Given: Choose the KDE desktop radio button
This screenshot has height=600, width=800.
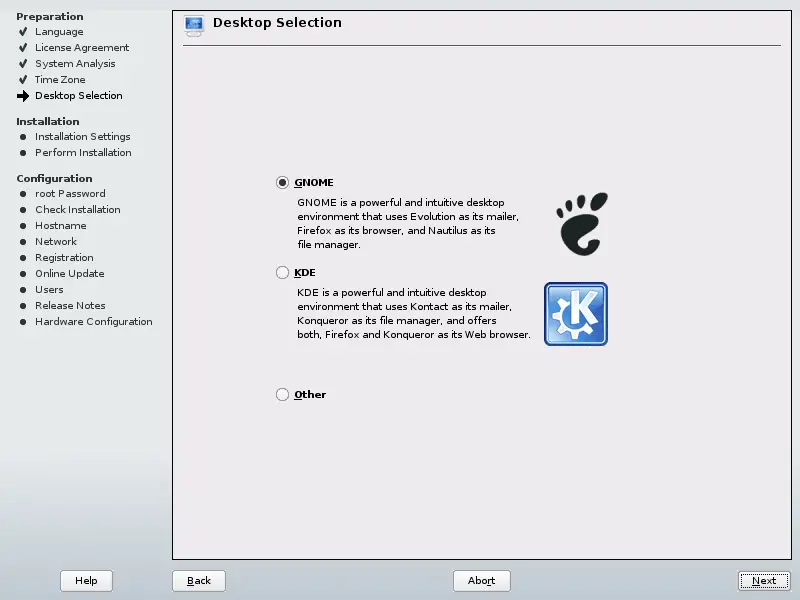Looking at the screenshot, I should pyautogui.click(x=282, y=272).
